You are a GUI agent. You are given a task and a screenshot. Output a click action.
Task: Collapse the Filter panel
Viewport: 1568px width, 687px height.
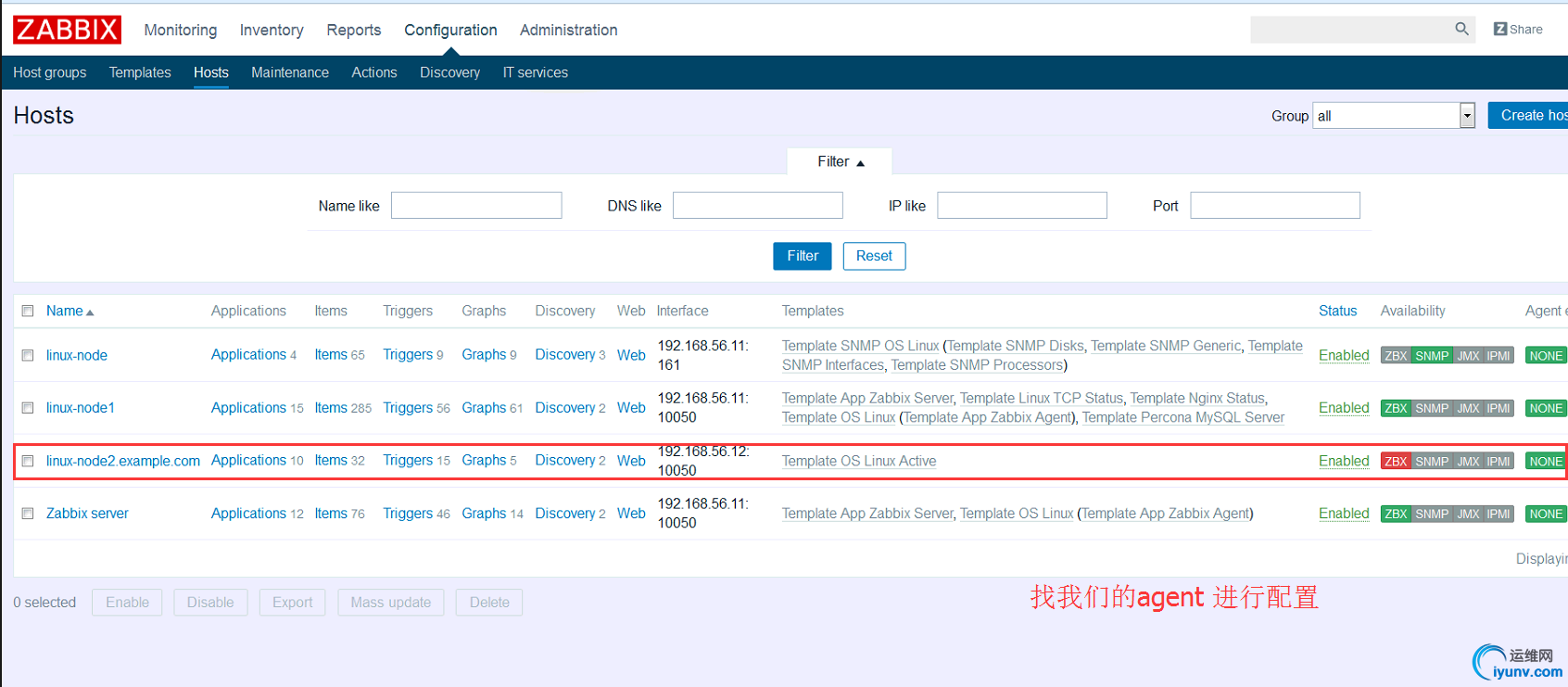point(840,162)
